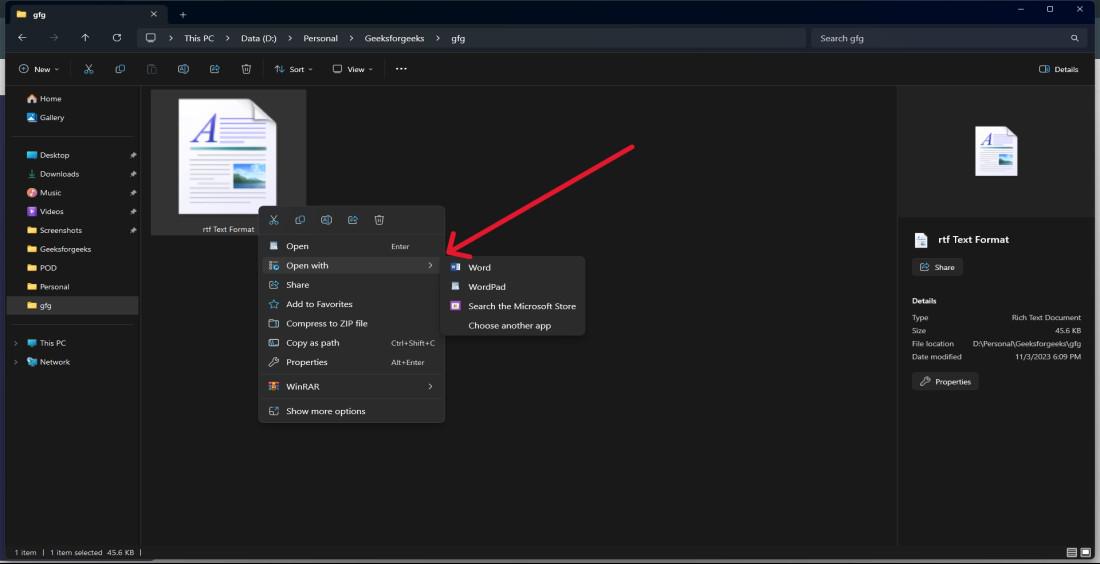Click the Copy icon in the context menu

pyautogui.click(x=300, y=220)
